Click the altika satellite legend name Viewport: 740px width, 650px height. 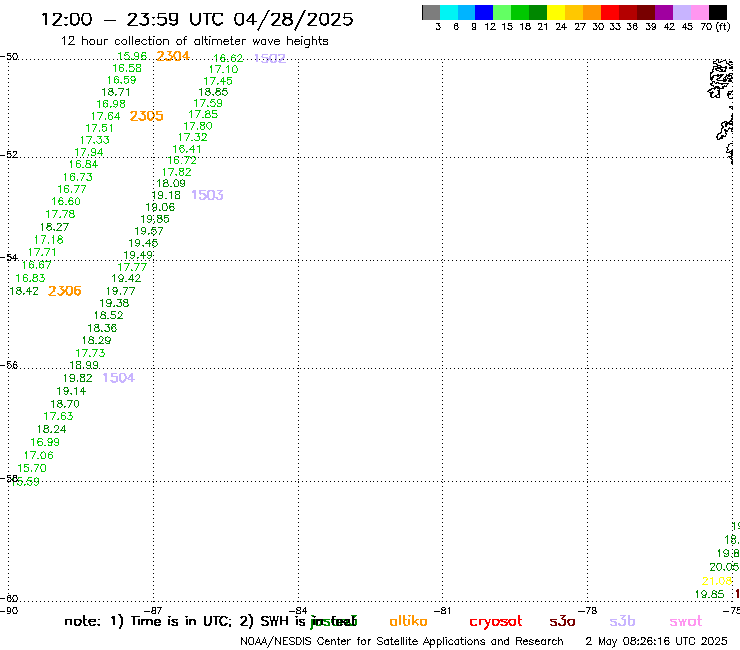[x=408, y=621]
